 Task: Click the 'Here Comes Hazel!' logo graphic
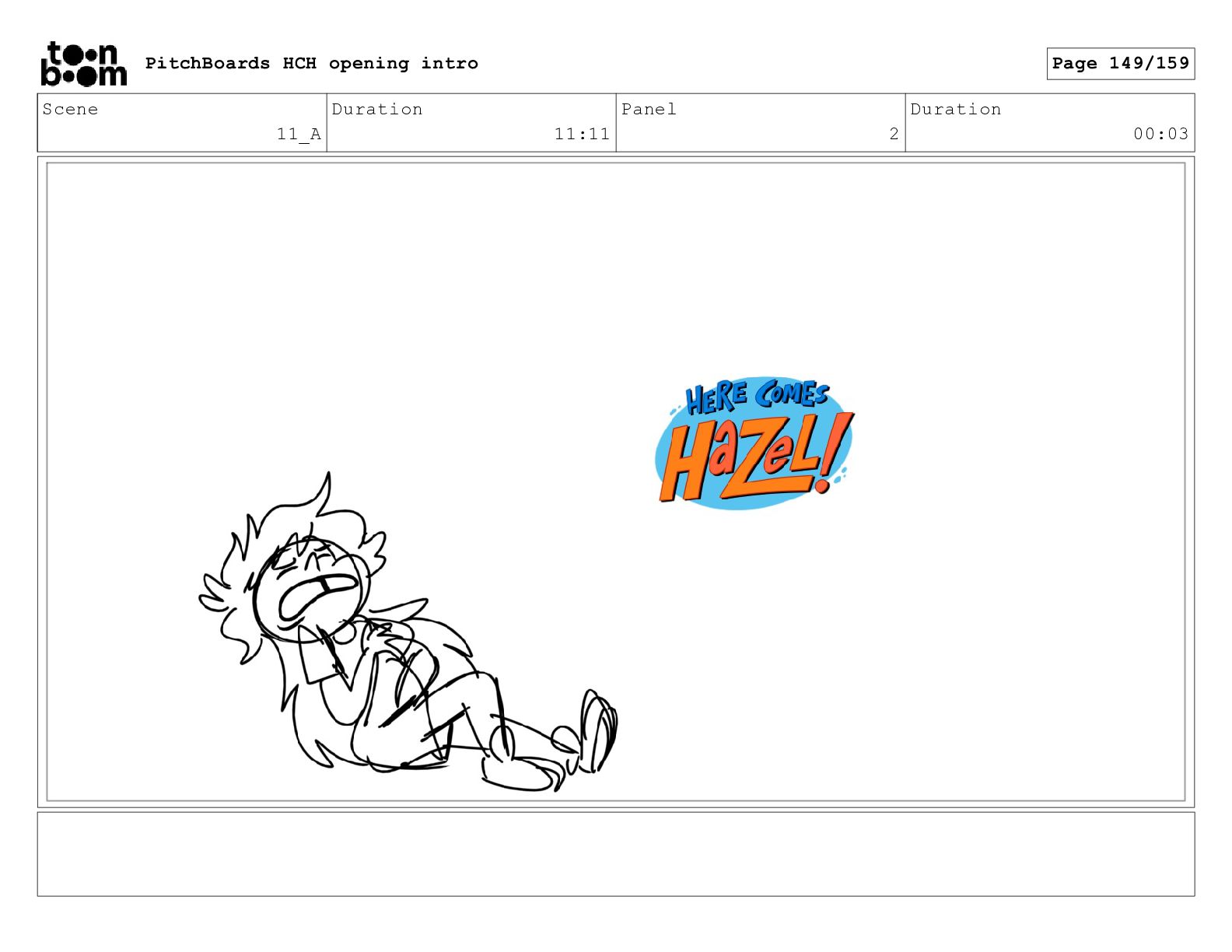point(754,443)
